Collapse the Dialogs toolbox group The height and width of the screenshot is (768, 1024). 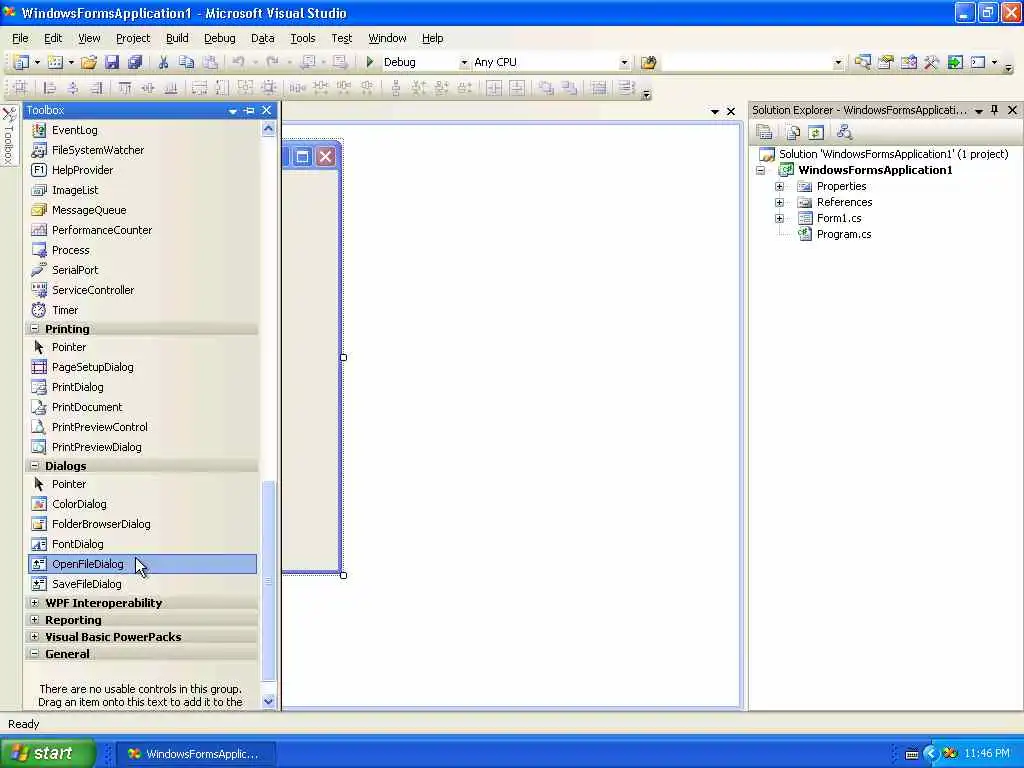tap(35, 466)
